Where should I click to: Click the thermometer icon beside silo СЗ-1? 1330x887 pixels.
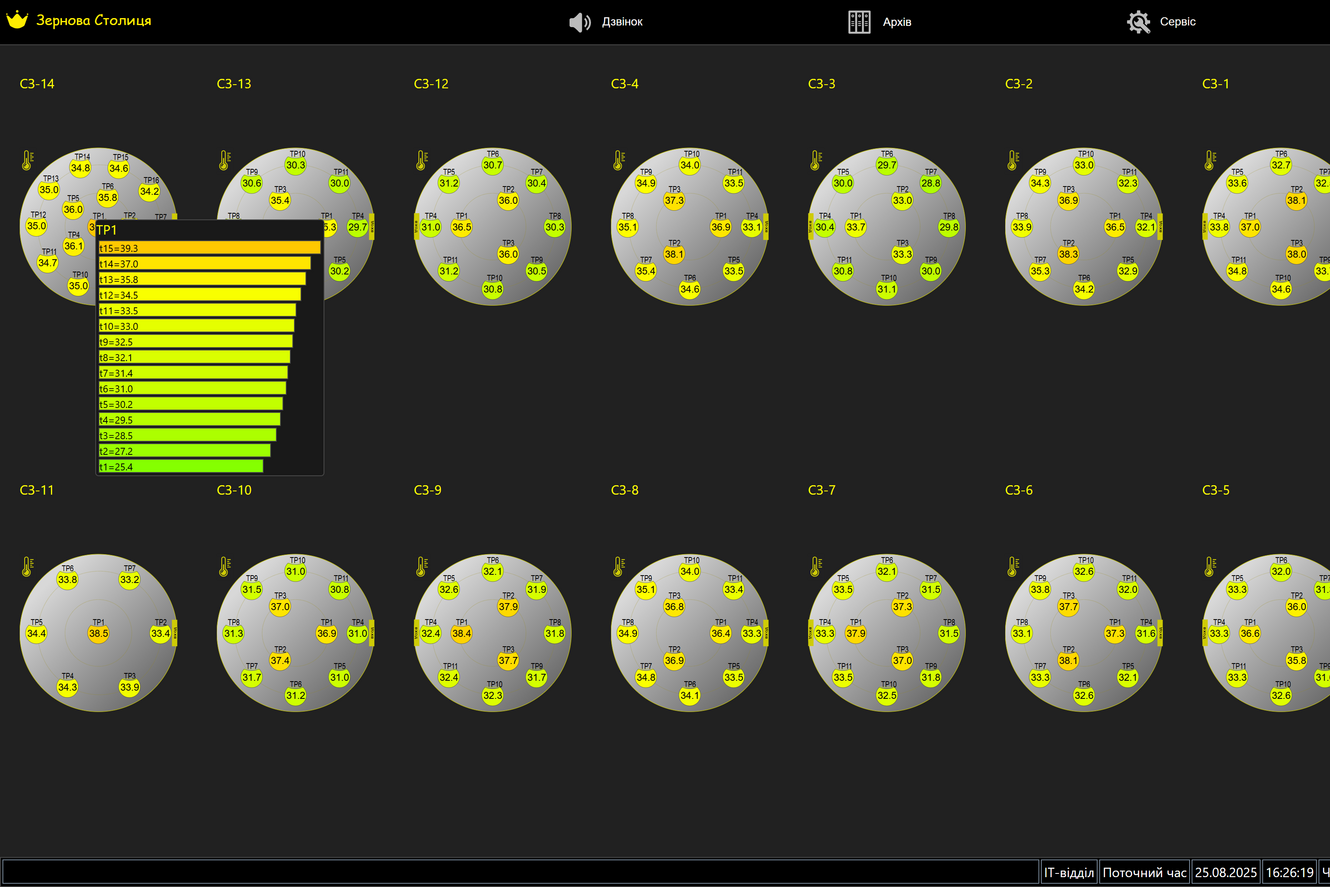[x=1209, y=160]
